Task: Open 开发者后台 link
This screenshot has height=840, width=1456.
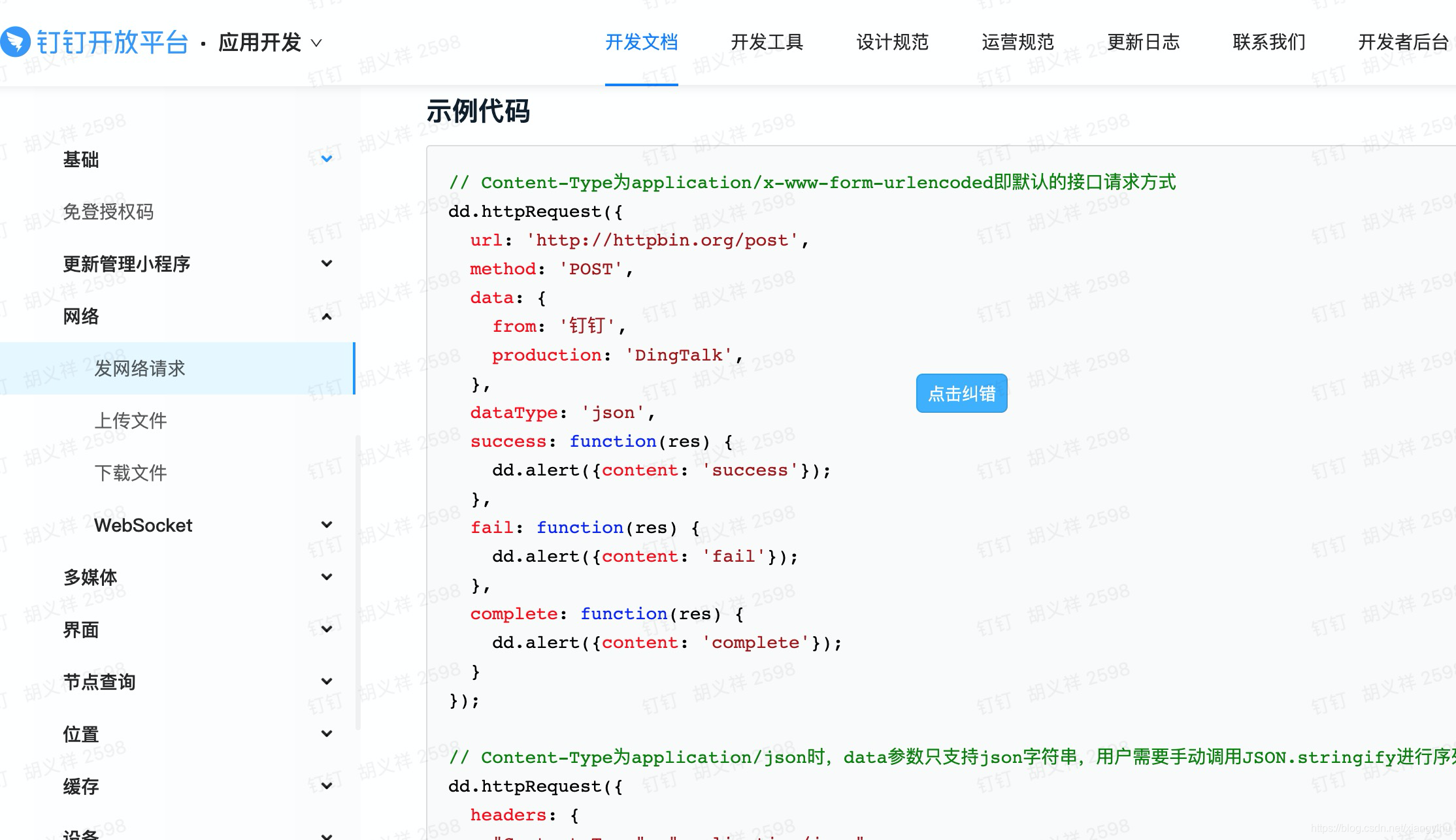Action: coord(1403,42)
